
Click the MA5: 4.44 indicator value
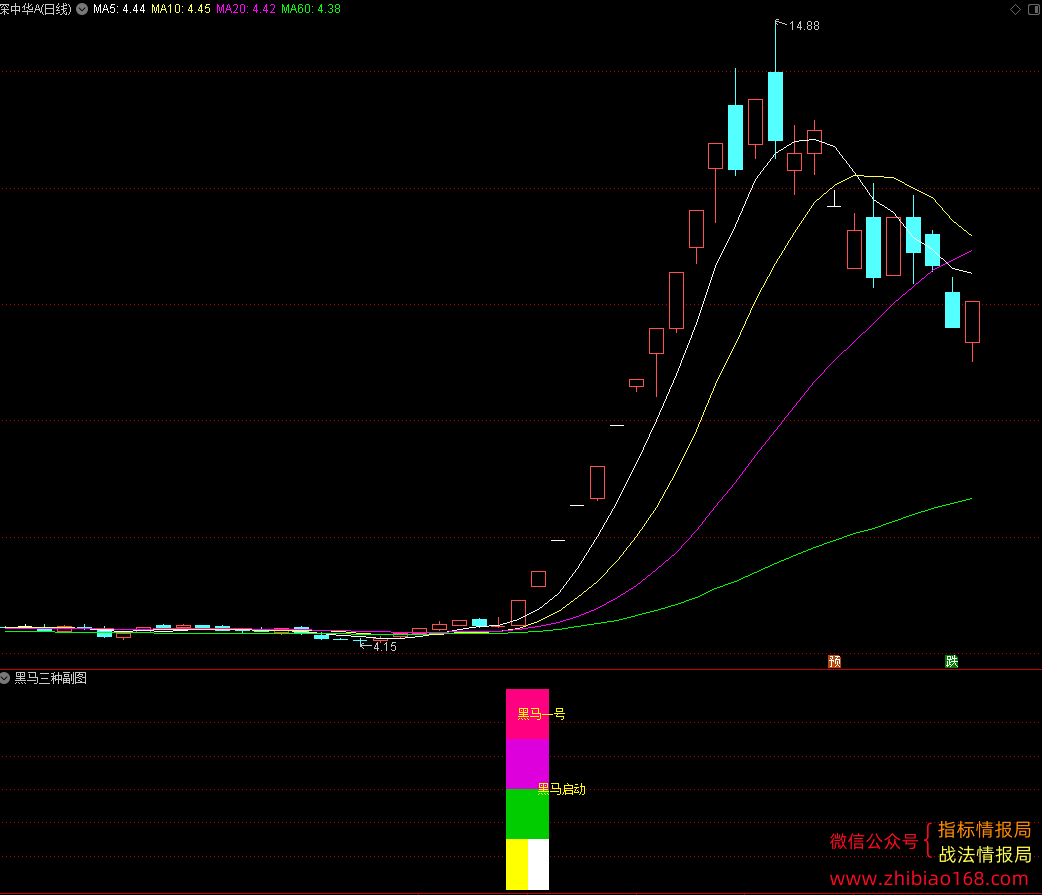[119, 9]
